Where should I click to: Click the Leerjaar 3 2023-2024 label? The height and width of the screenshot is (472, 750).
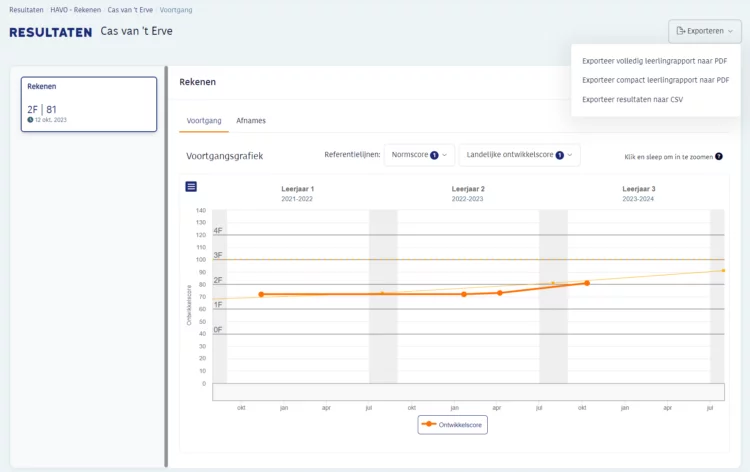(x=639, y=194)
